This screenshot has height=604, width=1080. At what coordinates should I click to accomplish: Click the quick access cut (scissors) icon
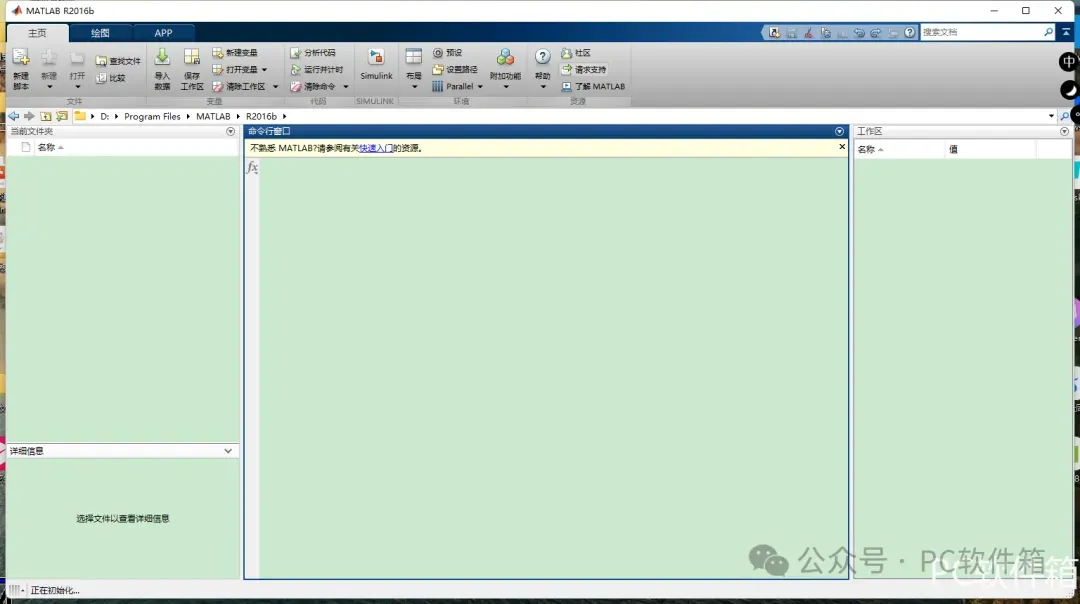point(808,32)
